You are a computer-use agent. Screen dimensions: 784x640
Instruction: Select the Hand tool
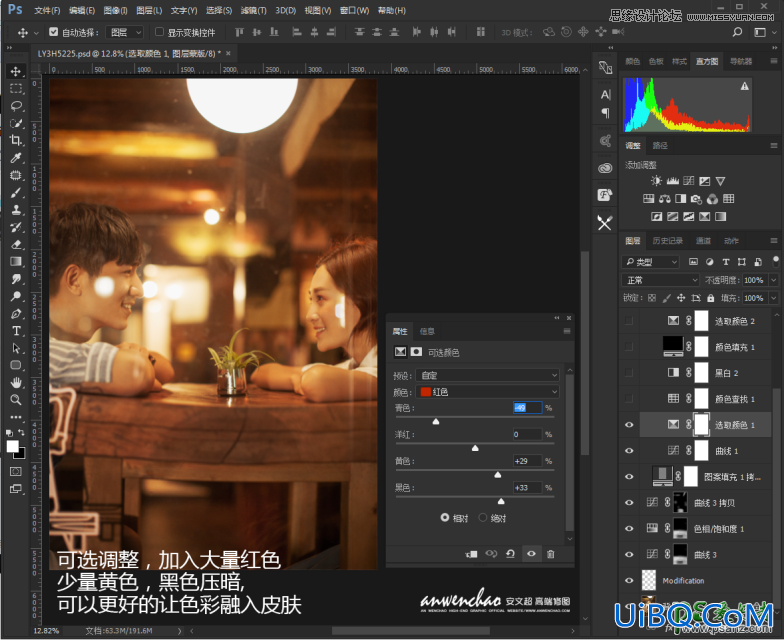coord(16,382)
